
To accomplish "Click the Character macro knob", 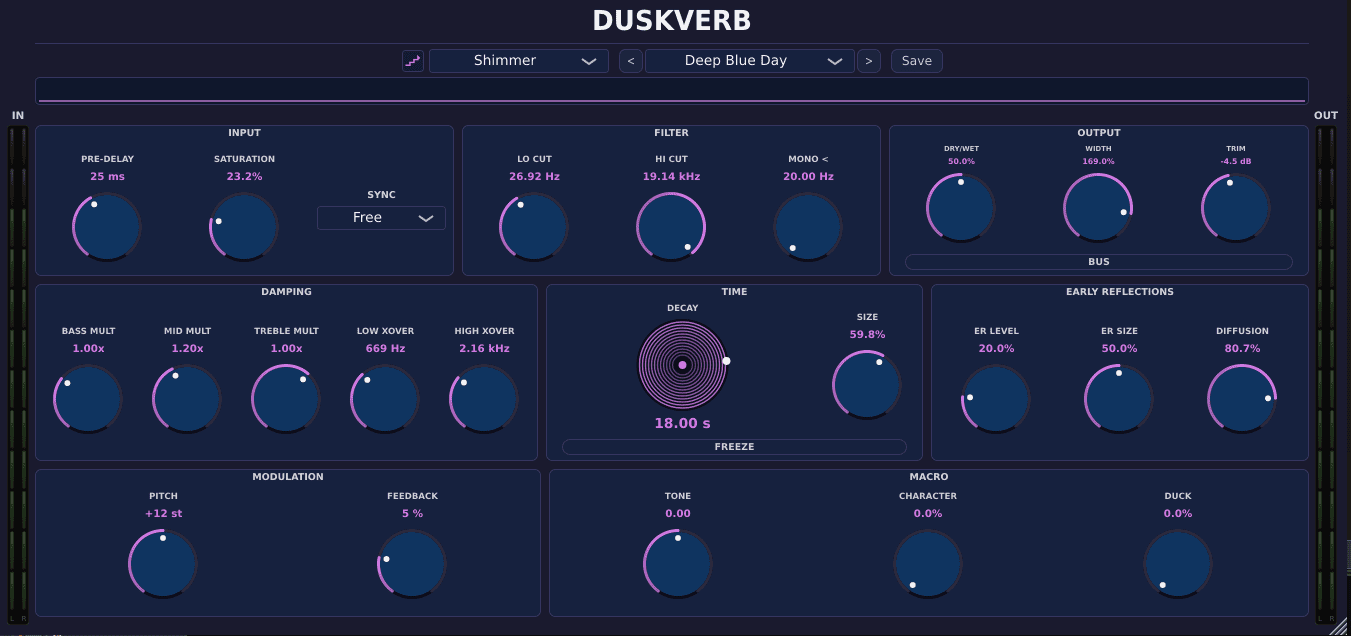I will coord(928,563).
